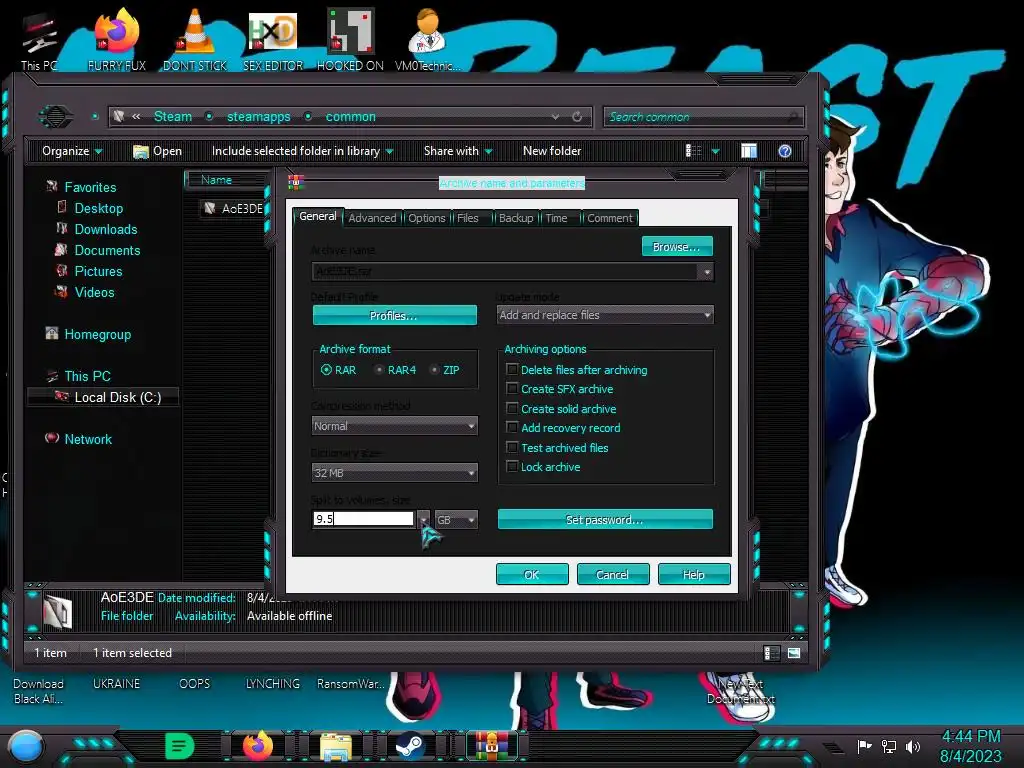Screen dimensions: 1024x768
Task: Click the Profiles... button
Action: tap(394, 315)
